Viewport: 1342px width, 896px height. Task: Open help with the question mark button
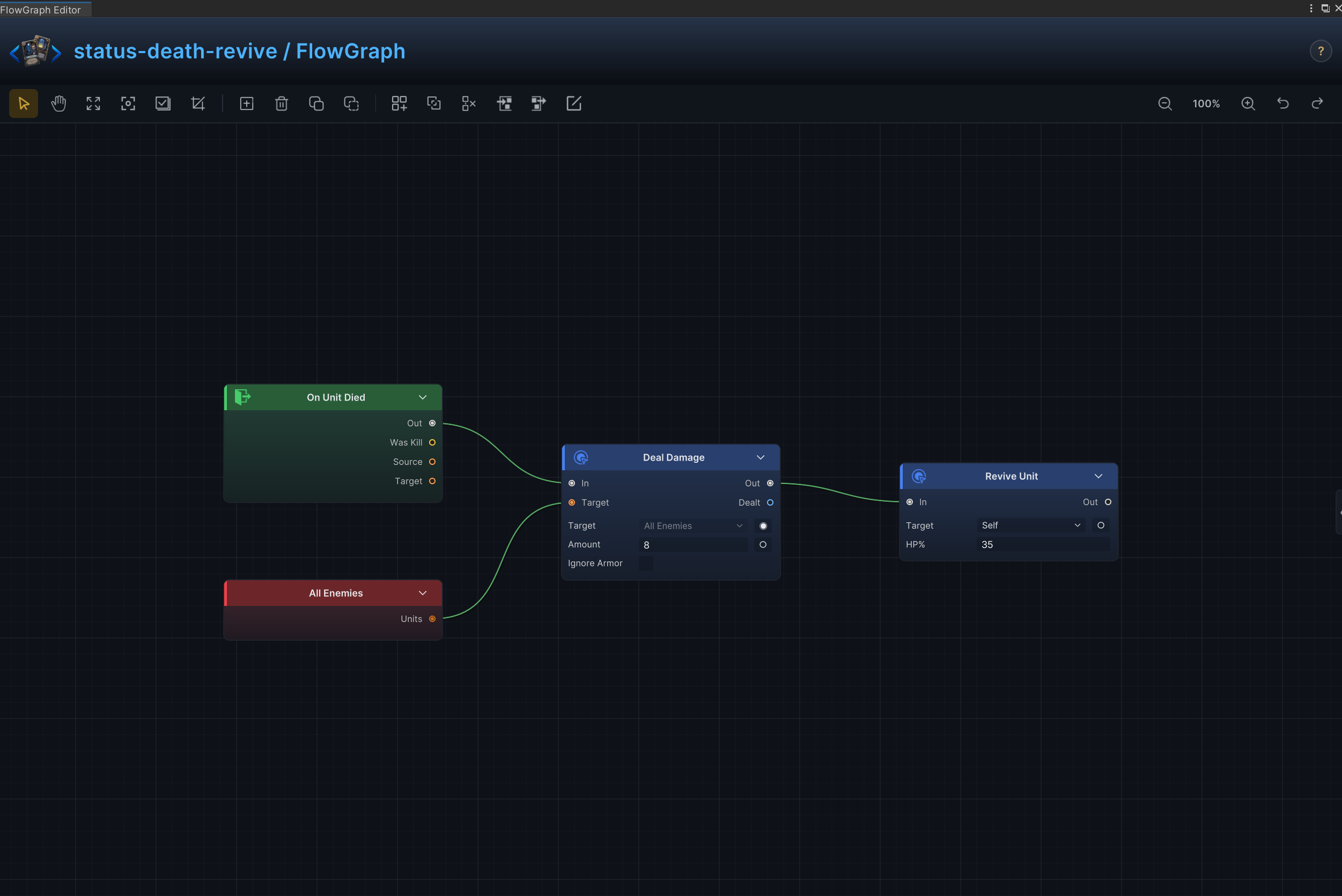(x=1321, y=51)
